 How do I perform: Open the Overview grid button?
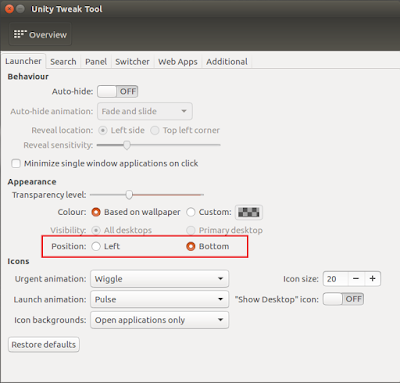pos(40,34)
